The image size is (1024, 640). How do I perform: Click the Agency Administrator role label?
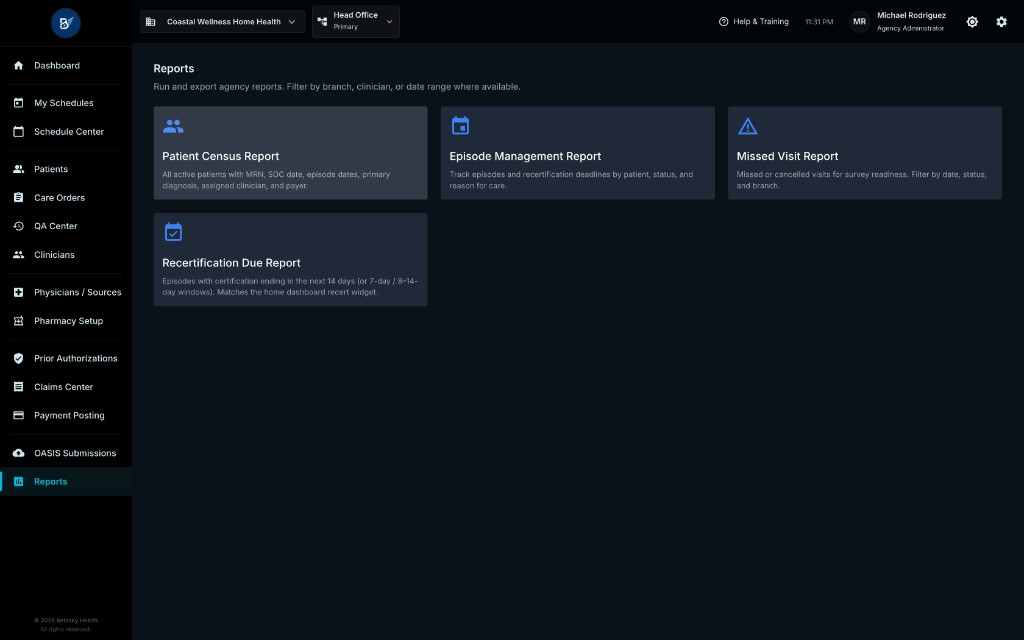click(910, 28)
